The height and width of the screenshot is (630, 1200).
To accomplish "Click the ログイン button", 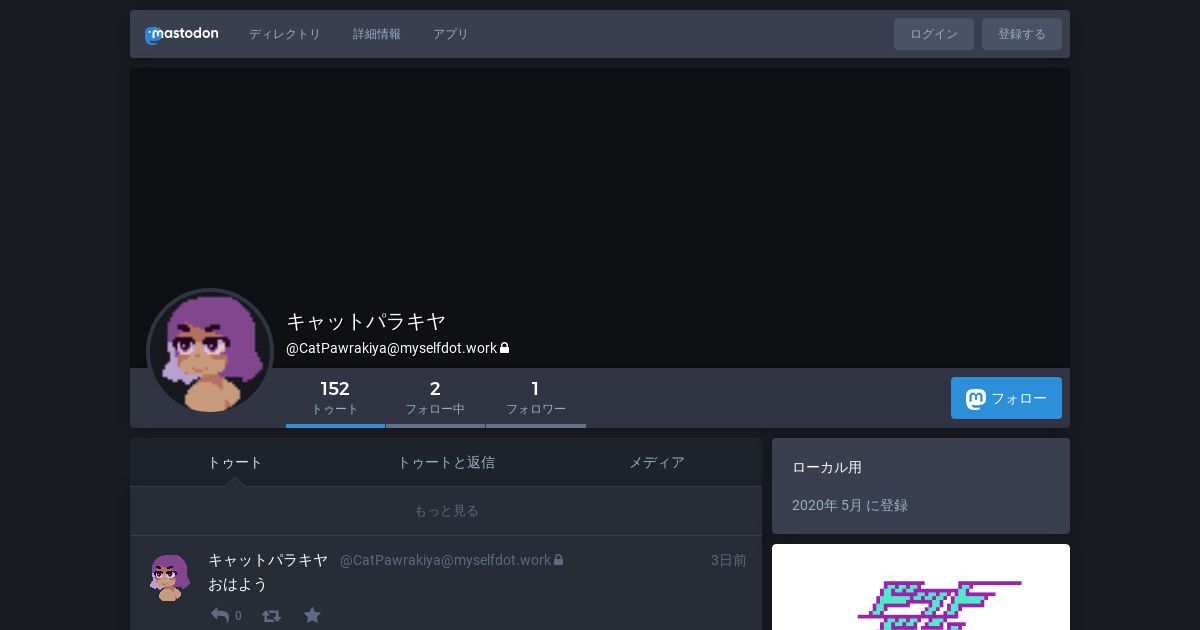I will (x=934, y=34).
